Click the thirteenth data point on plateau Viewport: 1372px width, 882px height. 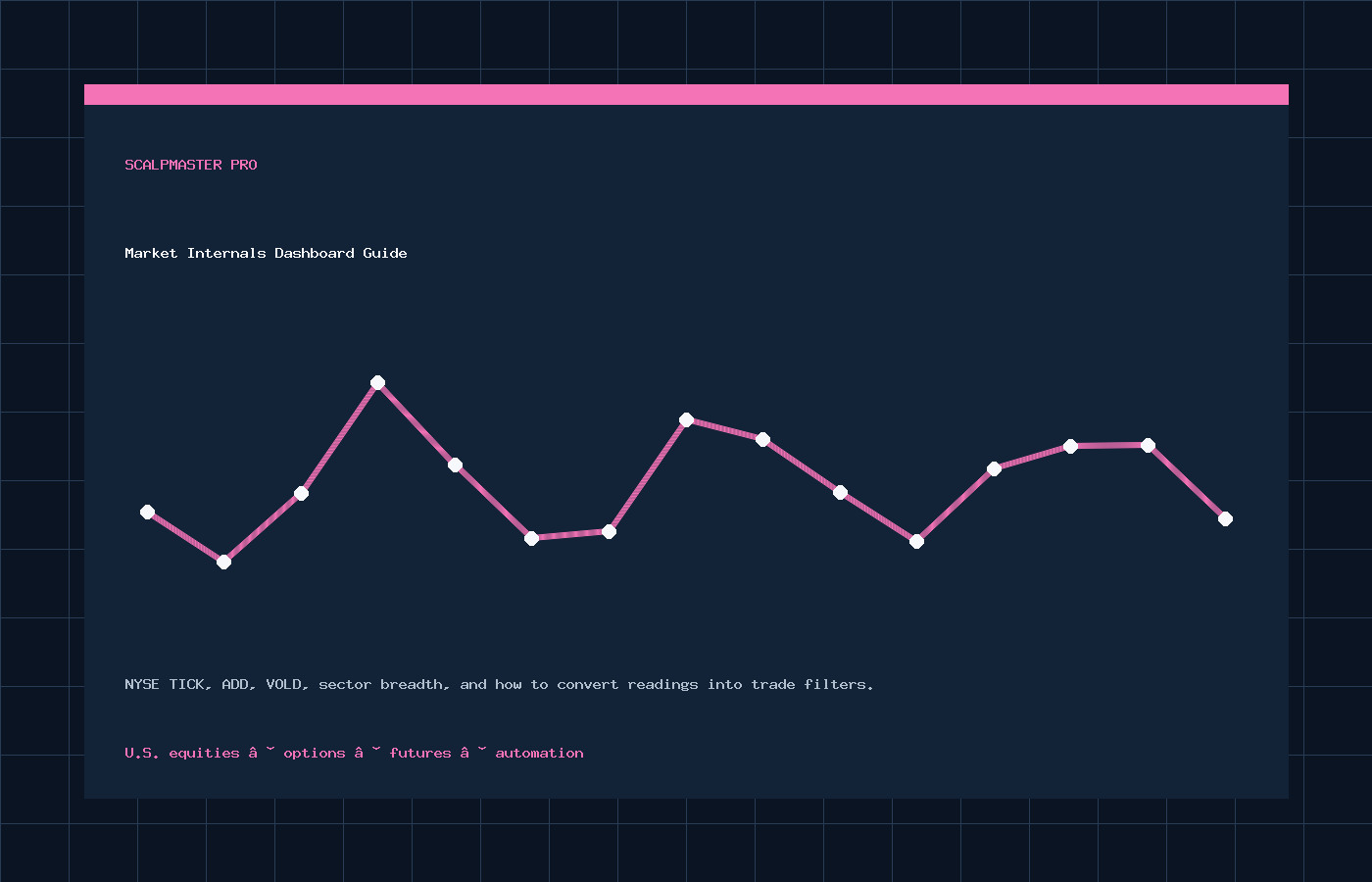click(1070, 446)
